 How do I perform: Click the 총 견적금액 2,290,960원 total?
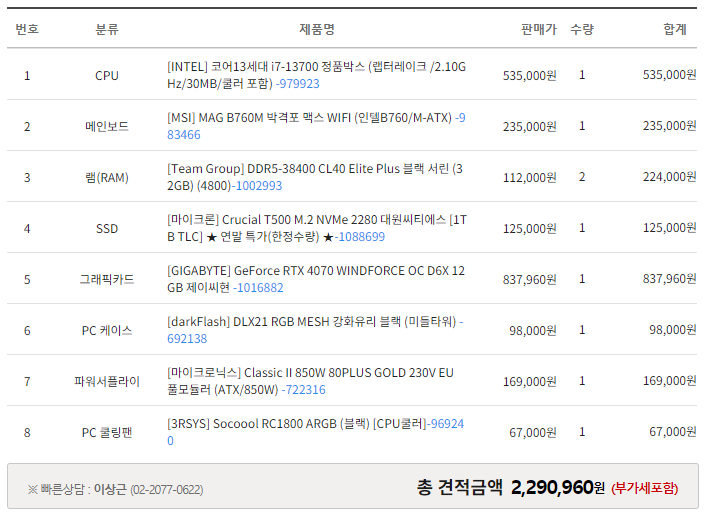511,488
